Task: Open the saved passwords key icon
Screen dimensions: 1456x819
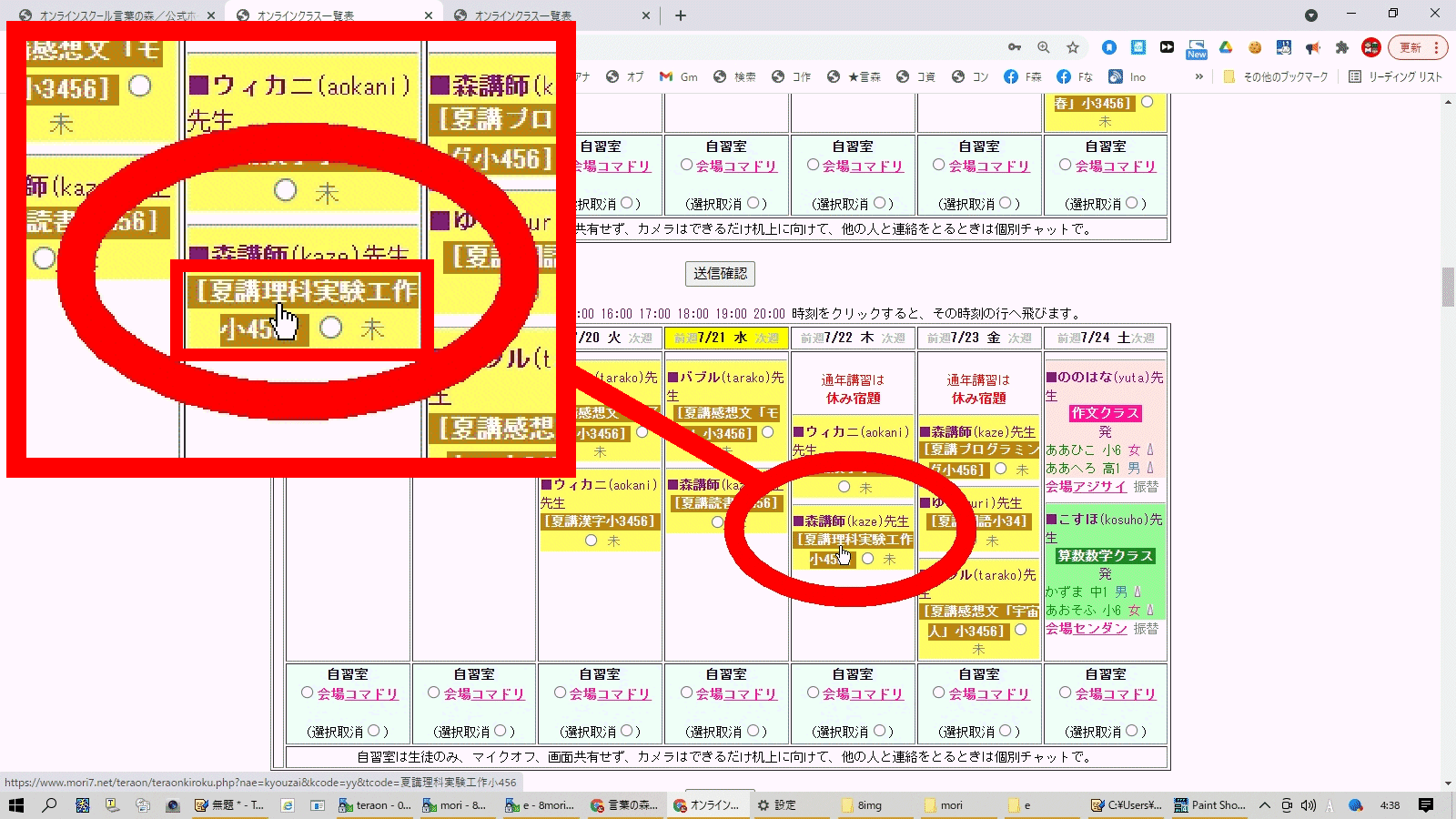Action: tap(1015, 47)
